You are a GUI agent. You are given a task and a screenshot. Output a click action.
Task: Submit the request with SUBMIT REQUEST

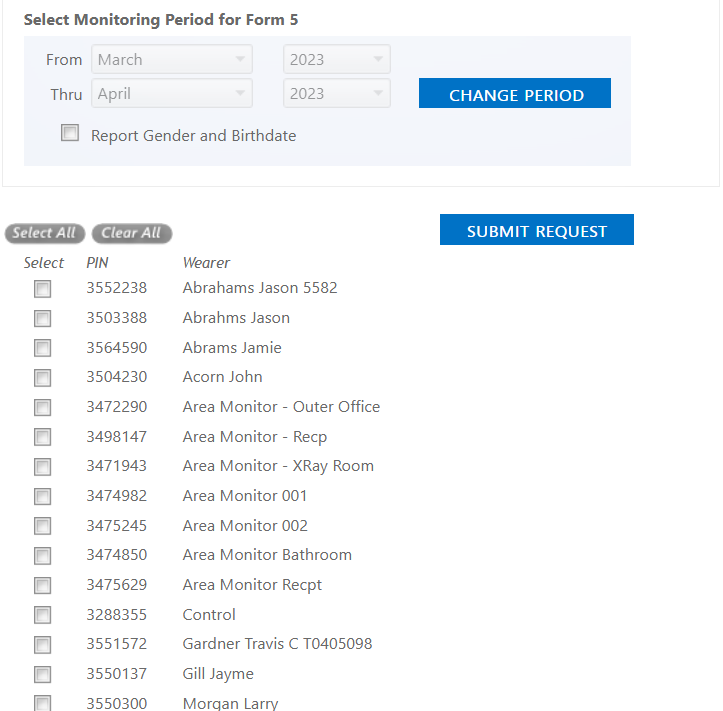537,230
